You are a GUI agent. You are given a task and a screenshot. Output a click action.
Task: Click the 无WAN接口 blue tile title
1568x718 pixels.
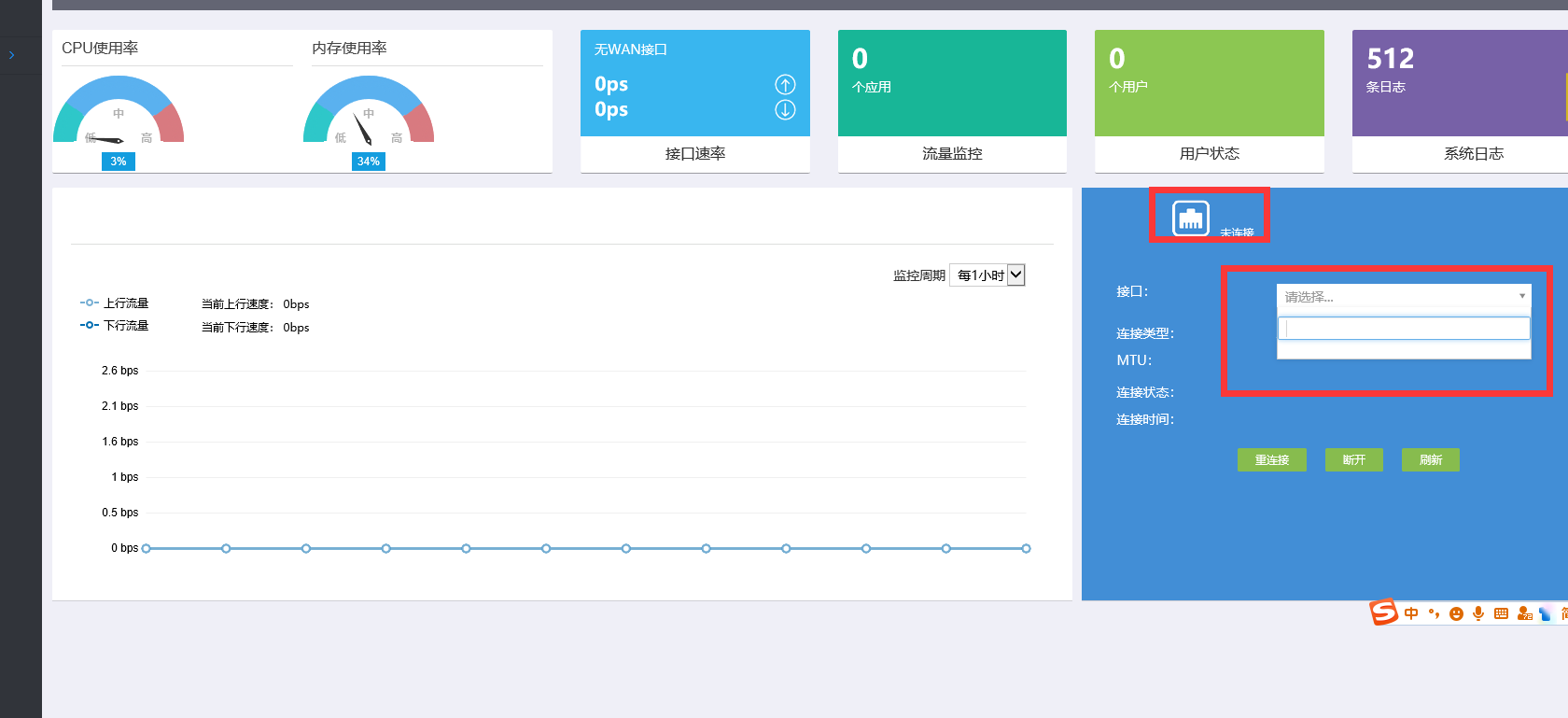point(631,49)
